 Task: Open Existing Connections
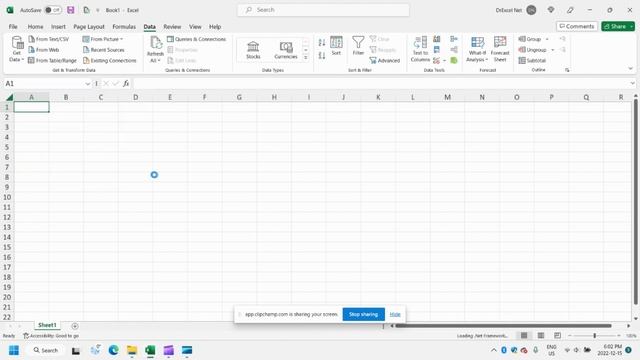[x=109, y=60]
